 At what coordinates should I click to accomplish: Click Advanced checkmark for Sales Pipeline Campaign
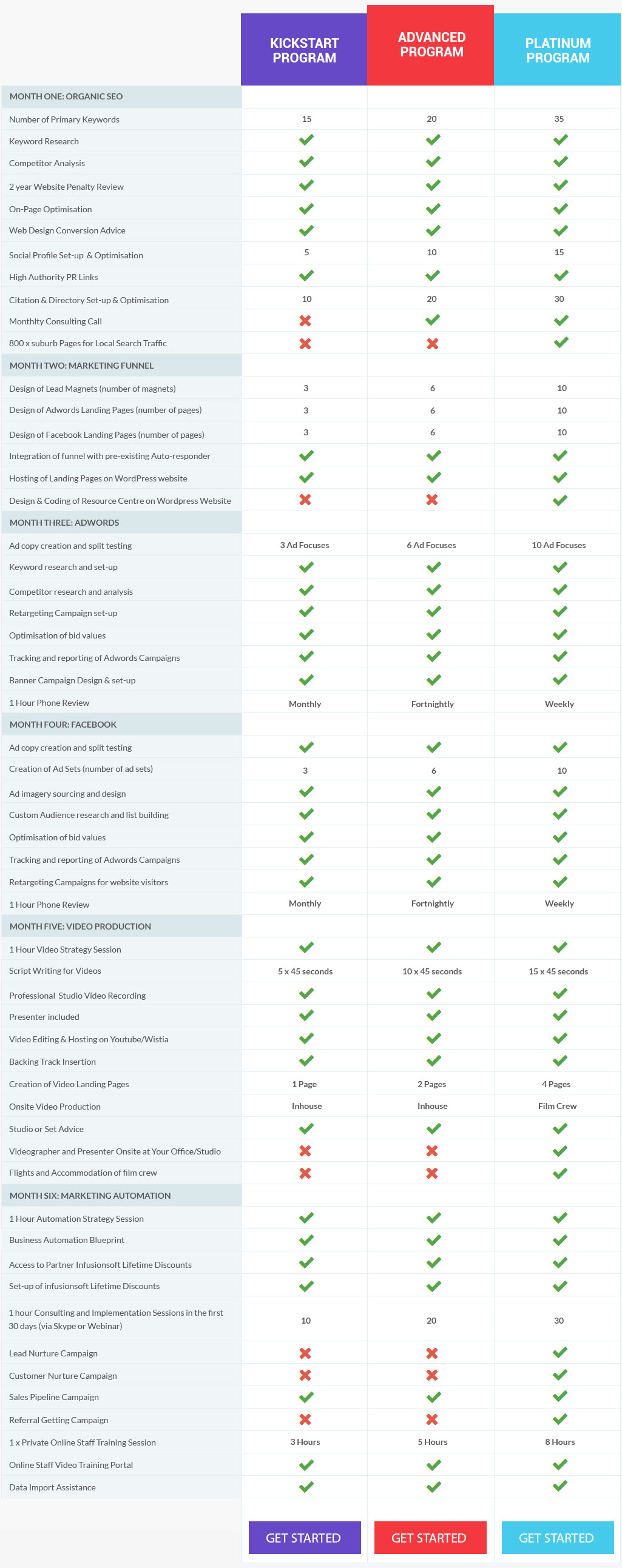[x=433, y=1396]
